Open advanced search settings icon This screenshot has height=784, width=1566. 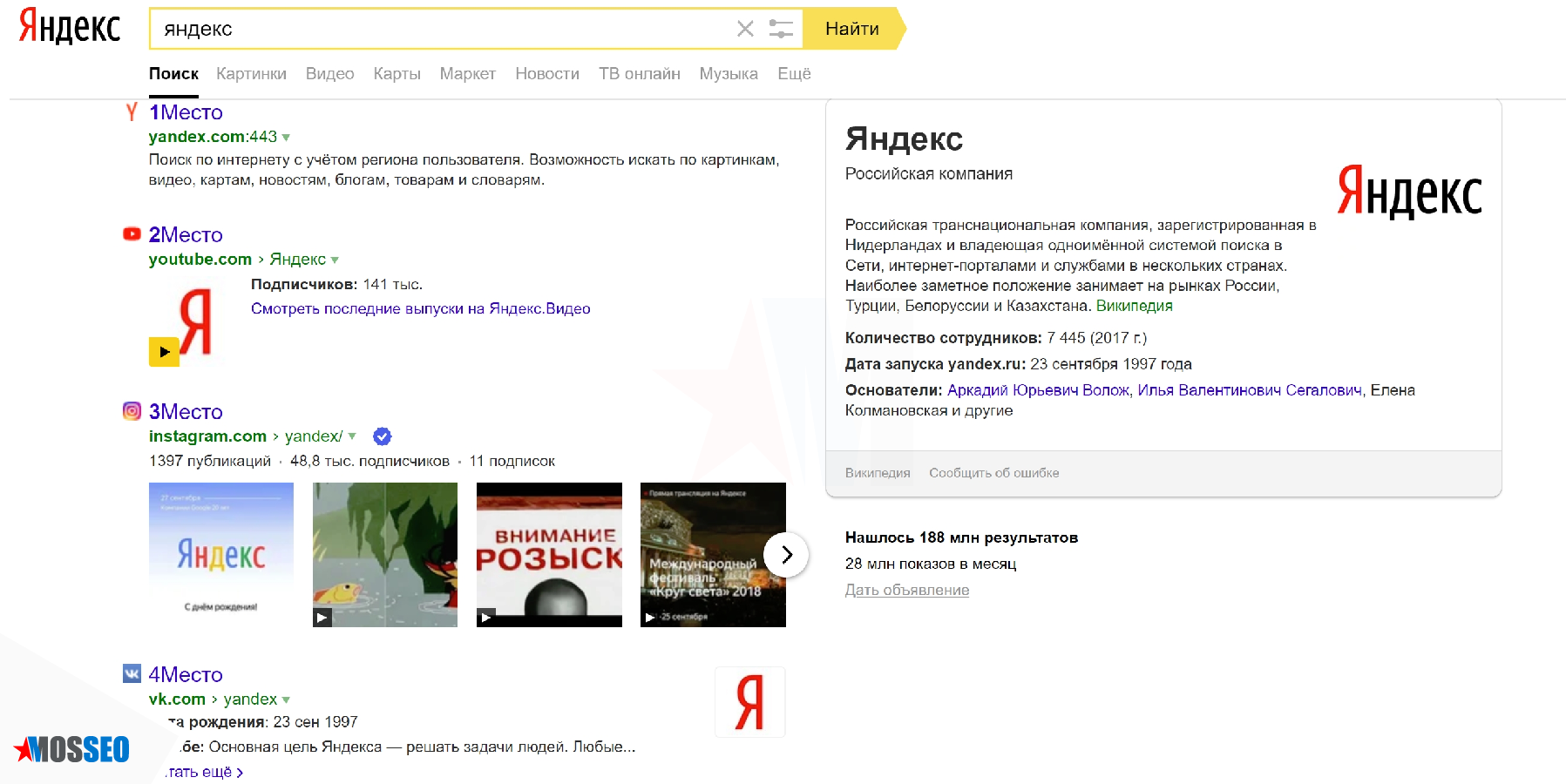pyautogui.click(x=778, y=29)
